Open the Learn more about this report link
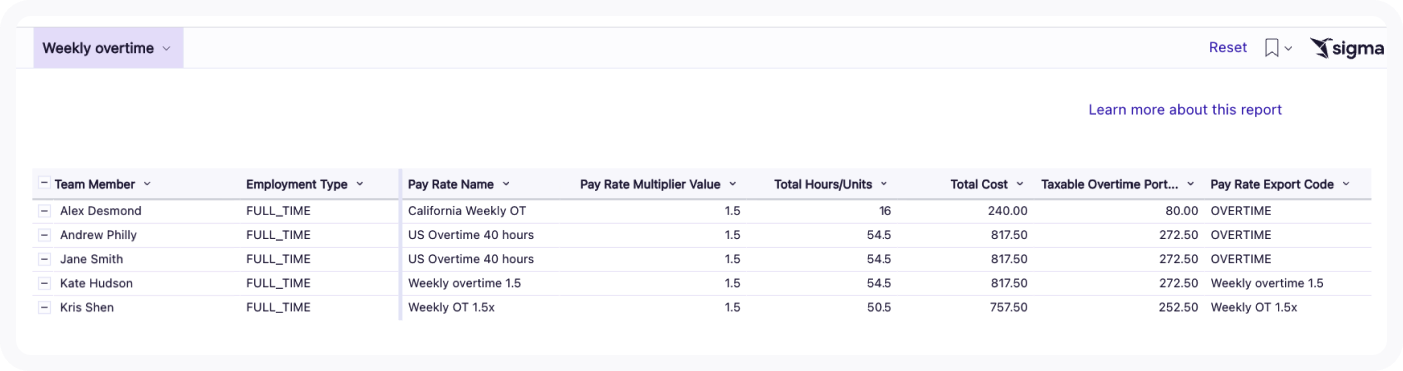Screen dimensions: 1403x371 (1185, 110)
